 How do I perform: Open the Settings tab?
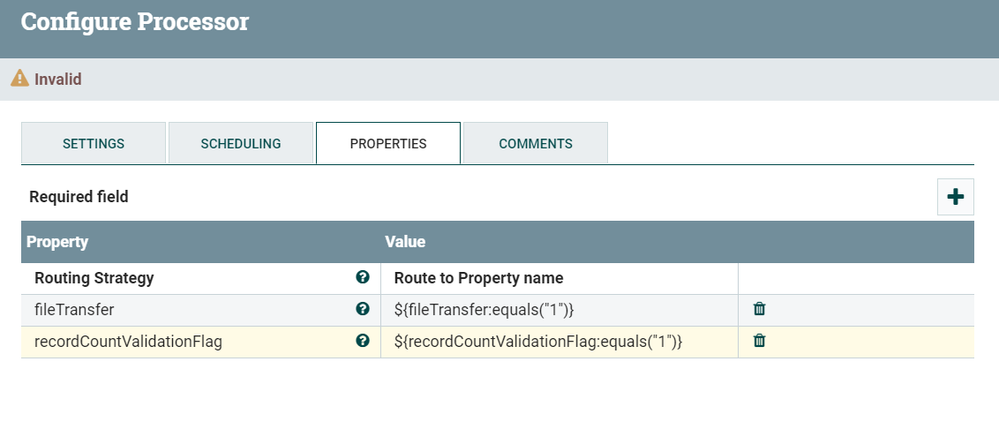94,143
